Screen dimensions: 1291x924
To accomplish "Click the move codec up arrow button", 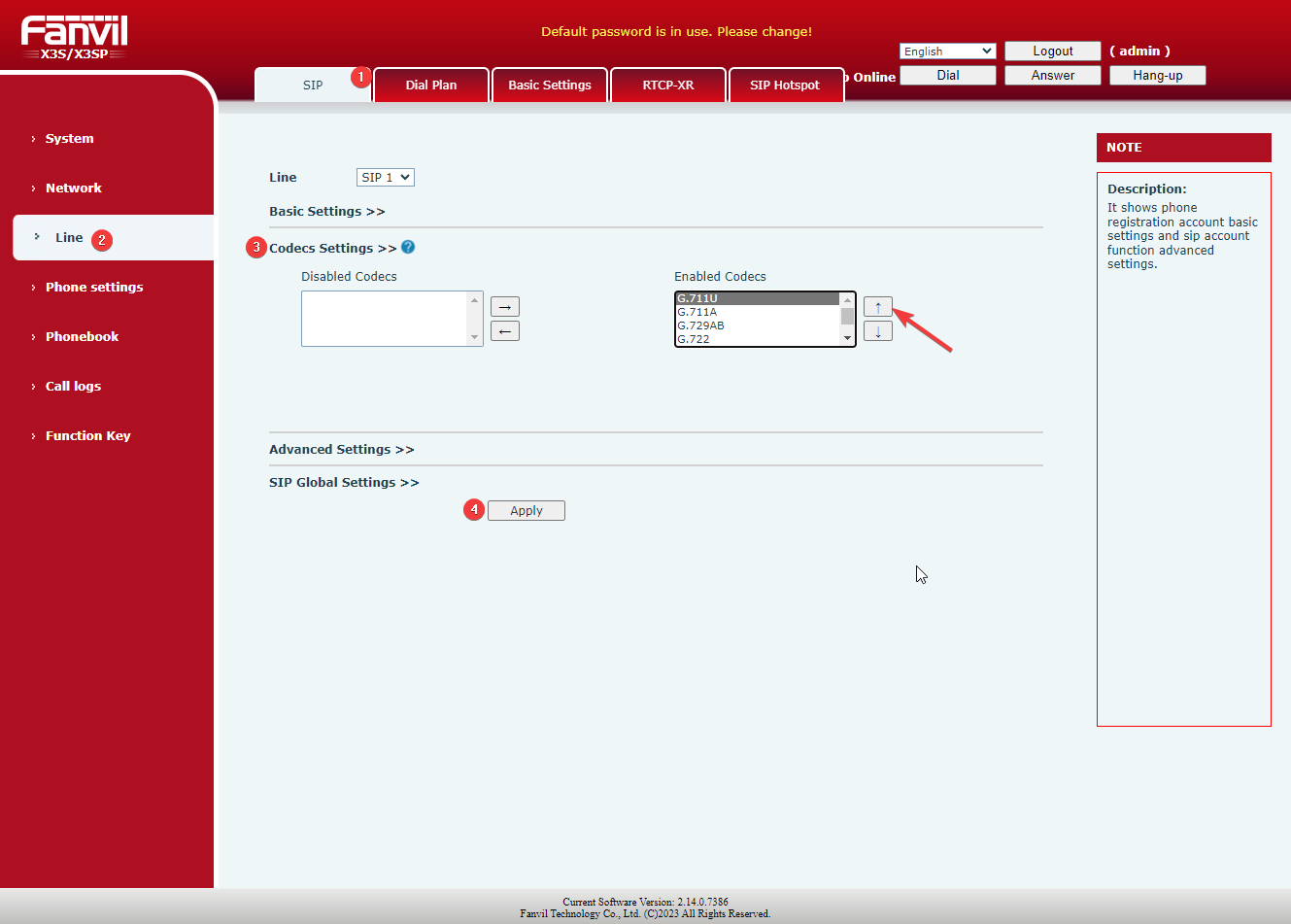I will tap(877, 307).
